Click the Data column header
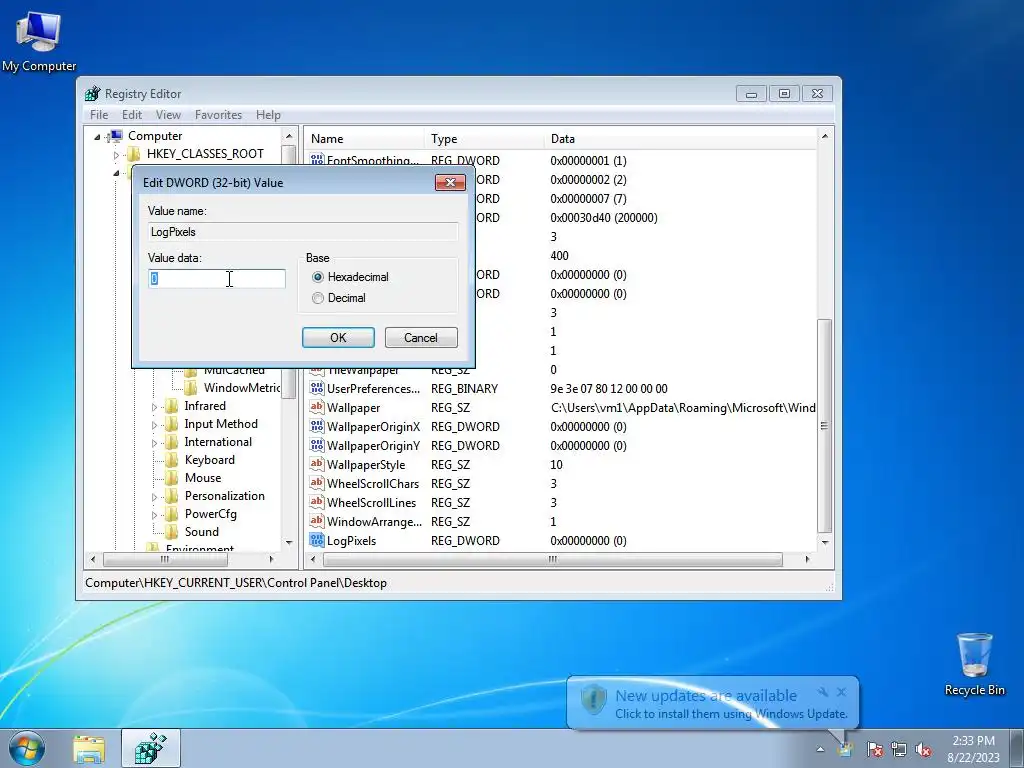Viewport: 1024px width, 768px height. click(x=680, y=139)
